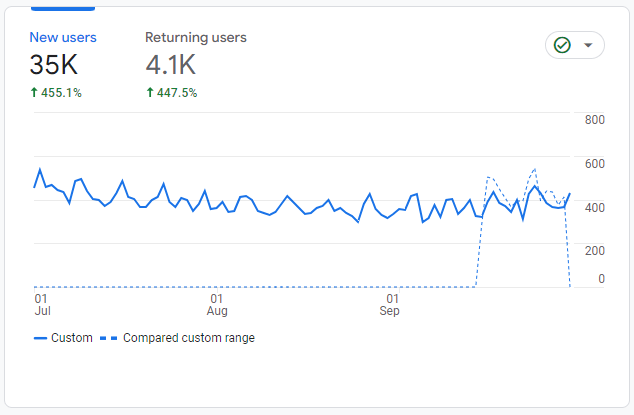Click the 800 y-axis label
Viewport: 634px width, 415px height.
click(594, 120)
